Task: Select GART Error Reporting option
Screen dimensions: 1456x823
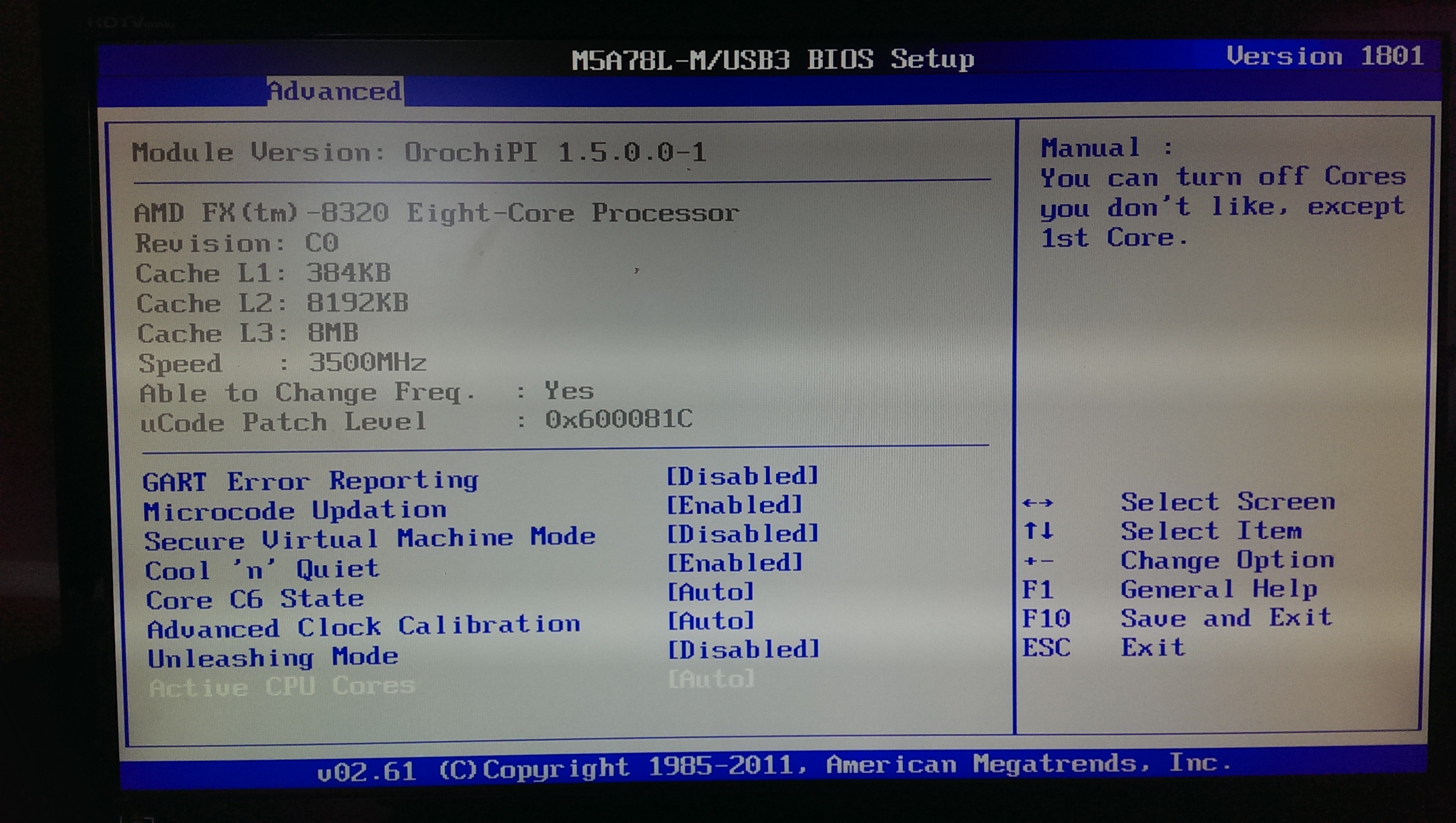Action: click(310, 481)
